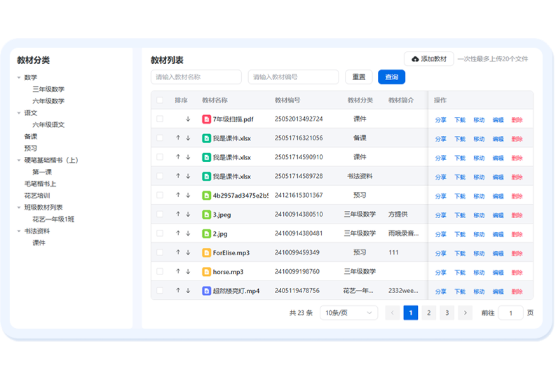
Task: Click 下载 for ForElise.mp3
Action: pyautogui.click(x=460, y=253)
